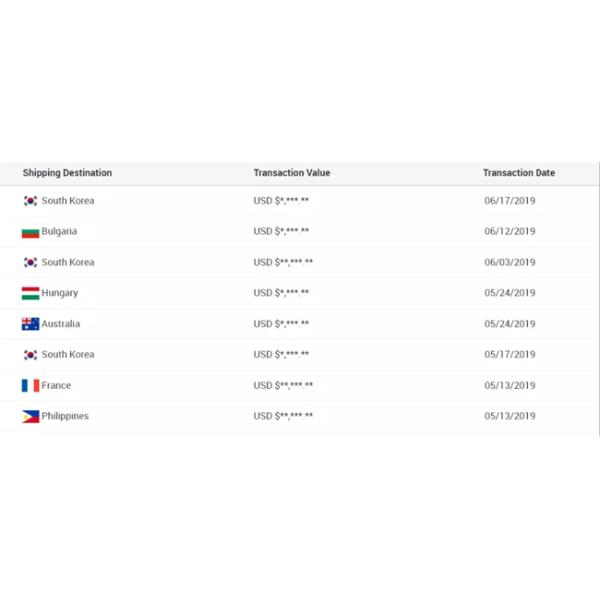Click the Philippines flag icon
Screen dimensions: 600x600
coord(30,416)
